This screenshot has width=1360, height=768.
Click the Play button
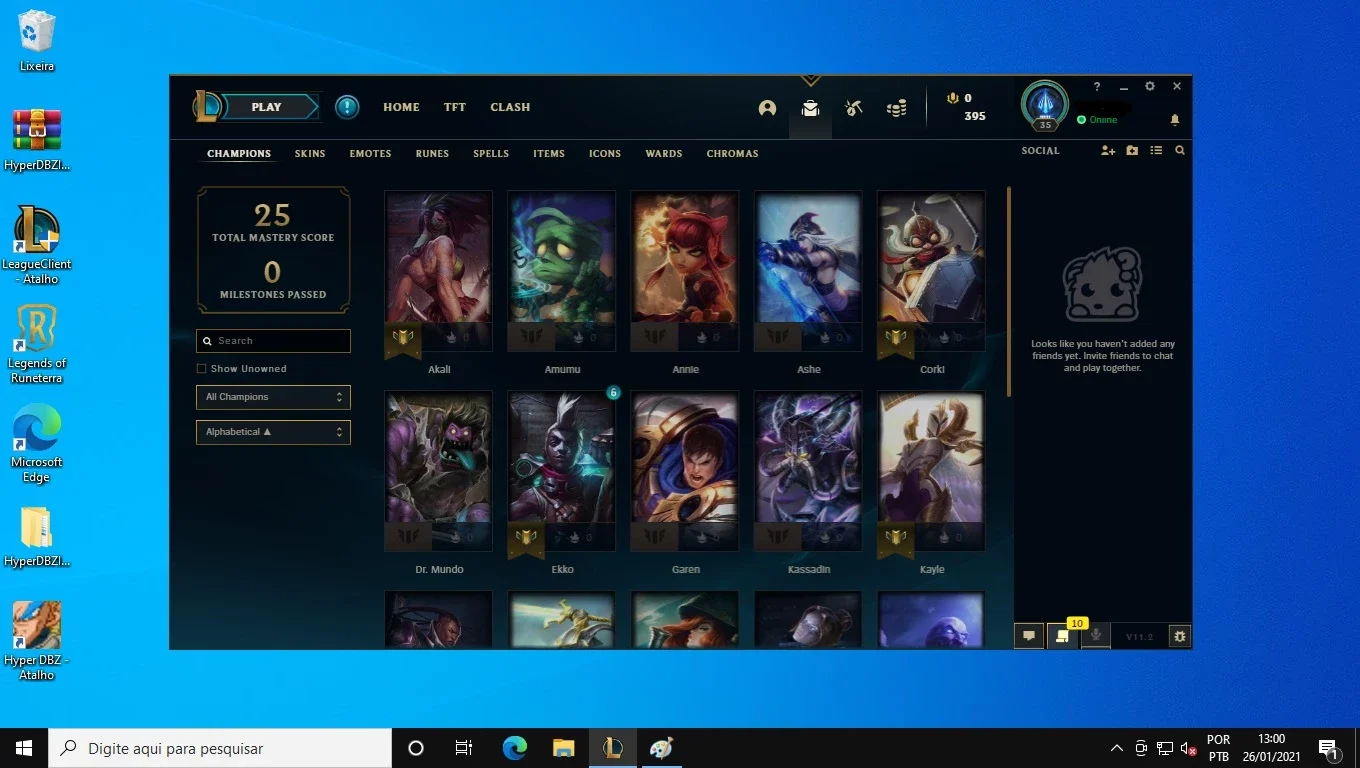(267, 107)
